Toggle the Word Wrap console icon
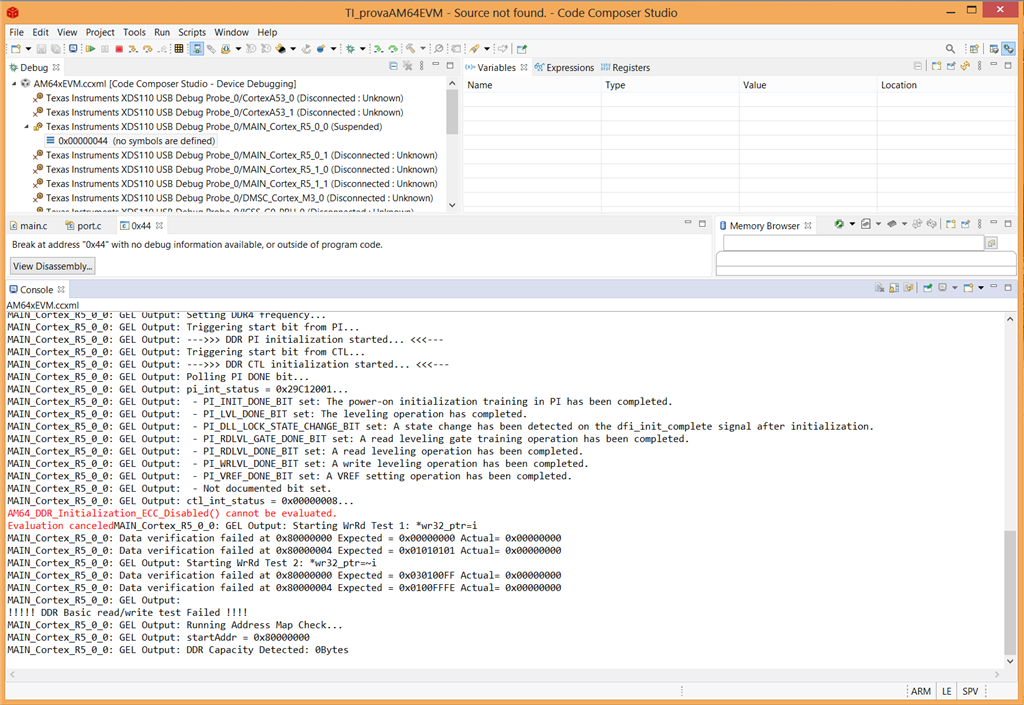Viewport: 1024px width, 705px height. [x=908, y=287]
